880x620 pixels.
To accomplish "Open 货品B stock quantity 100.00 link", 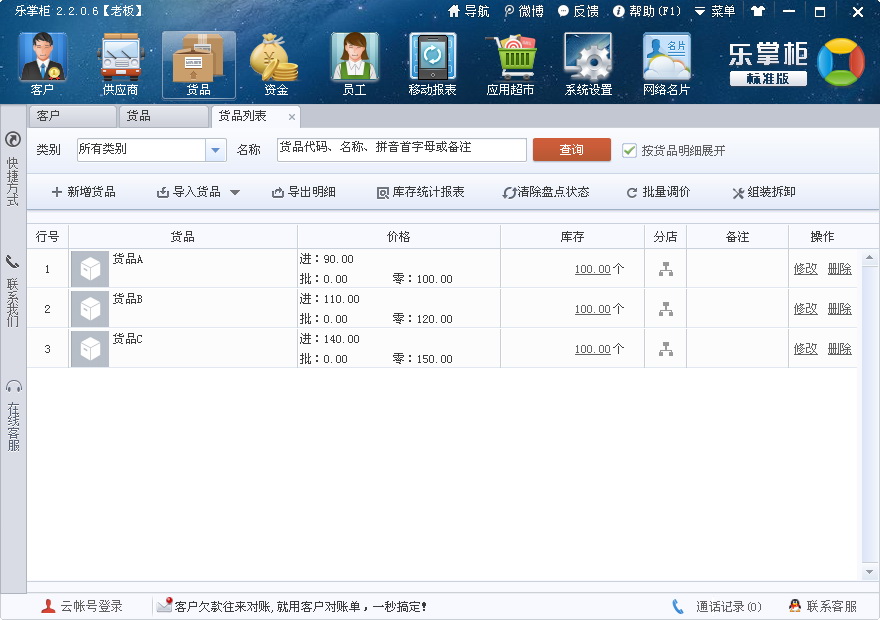I will [x=593, y=309].
